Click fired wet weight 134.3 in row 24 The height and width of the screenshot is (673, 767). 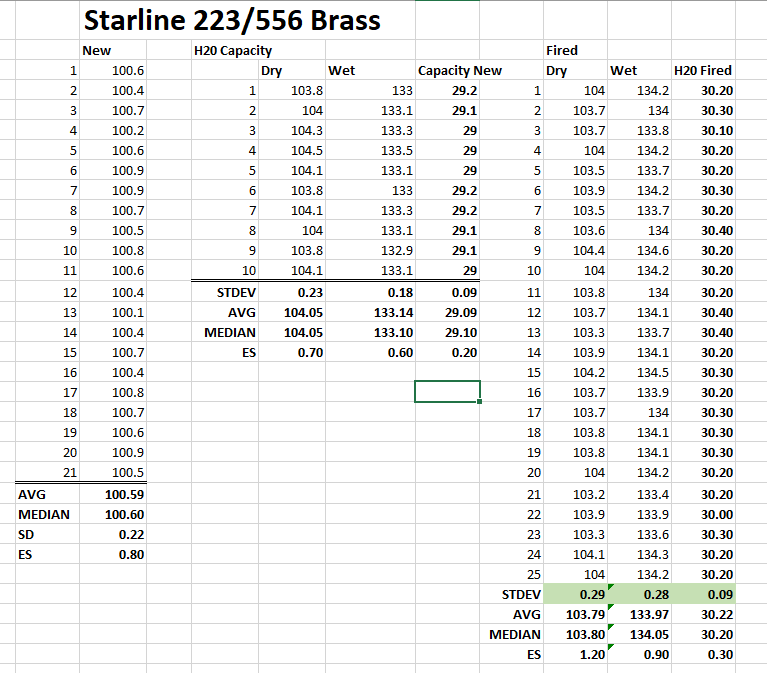pos(639,555)
